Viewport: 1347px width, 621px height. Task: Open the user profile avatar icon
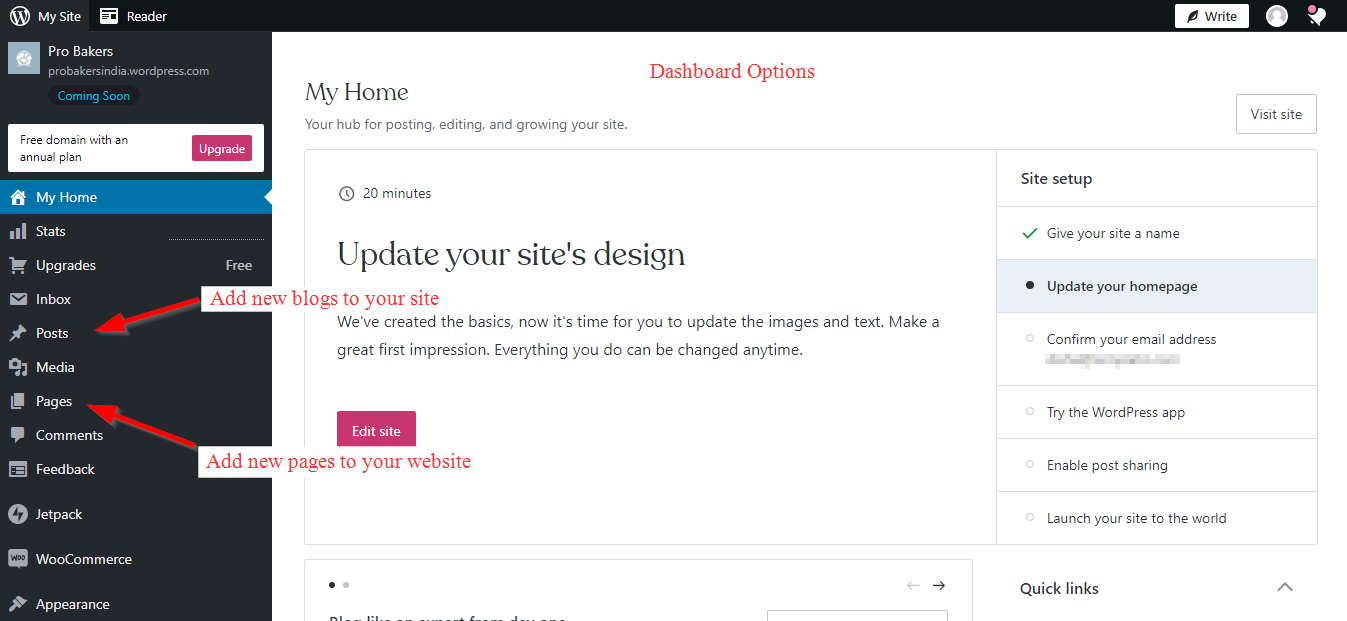click(1277, 16)
